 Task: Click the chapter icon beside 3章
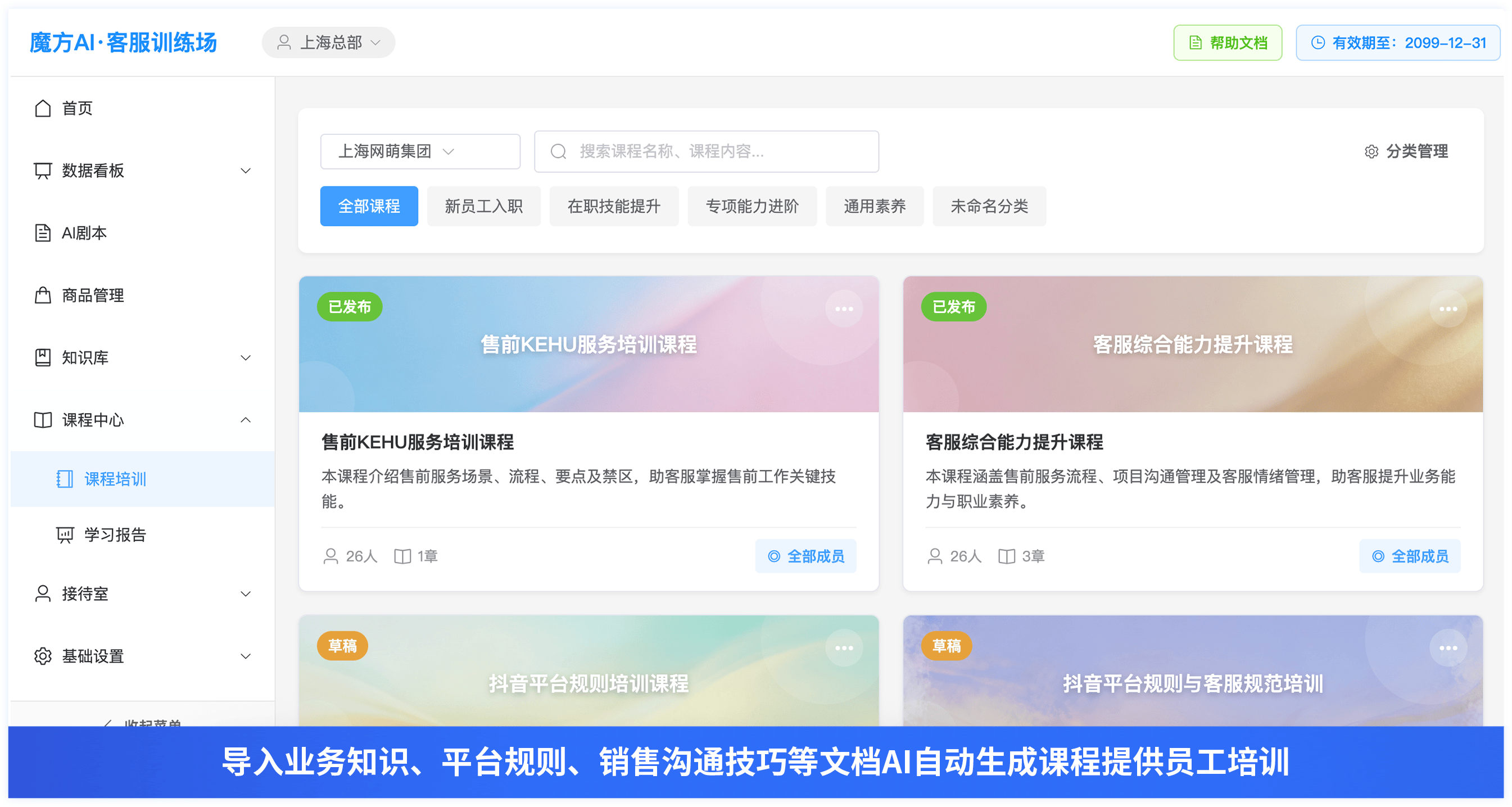tap(1007, 556)
